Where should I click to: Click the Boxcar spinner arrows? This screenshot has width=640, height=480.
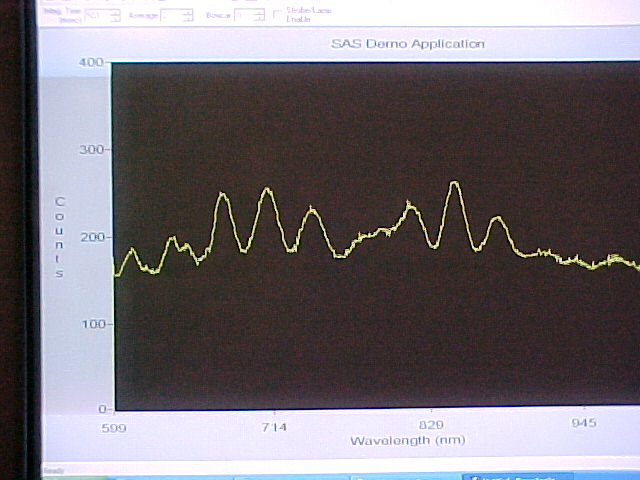coord(259,16)
